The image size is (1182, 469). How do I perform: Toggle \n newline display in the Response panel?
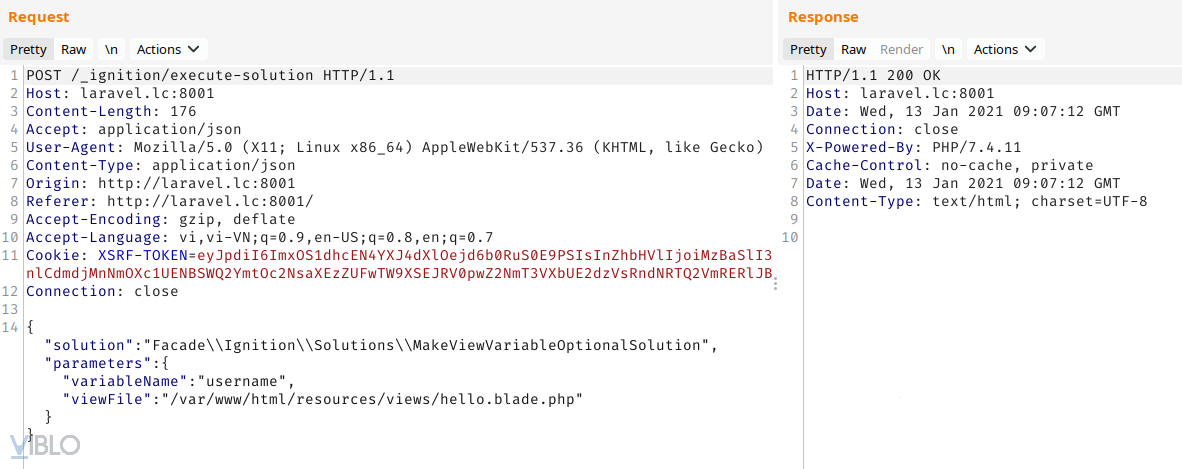[948, 49]
